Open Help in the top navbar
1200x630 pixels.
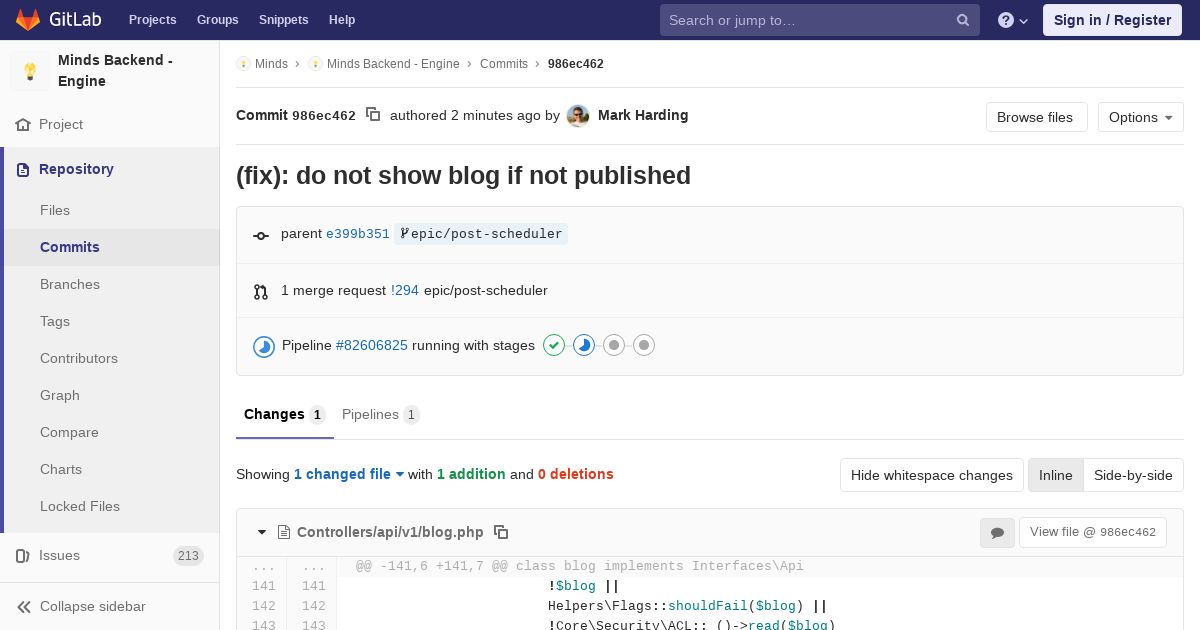pos(342,20)
